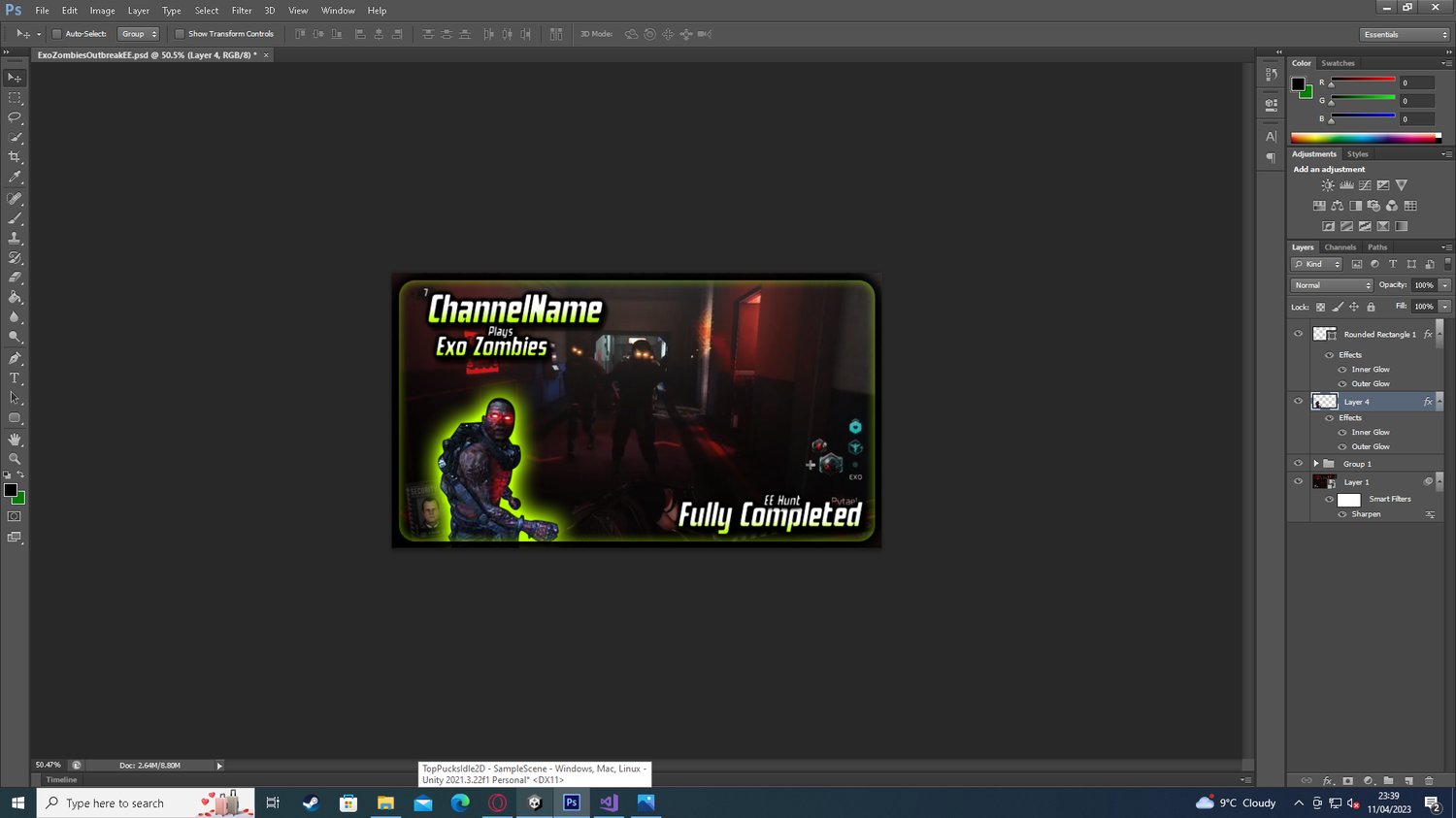
Task: Pick the Eyedropper tool
Action: coord(15,178)
